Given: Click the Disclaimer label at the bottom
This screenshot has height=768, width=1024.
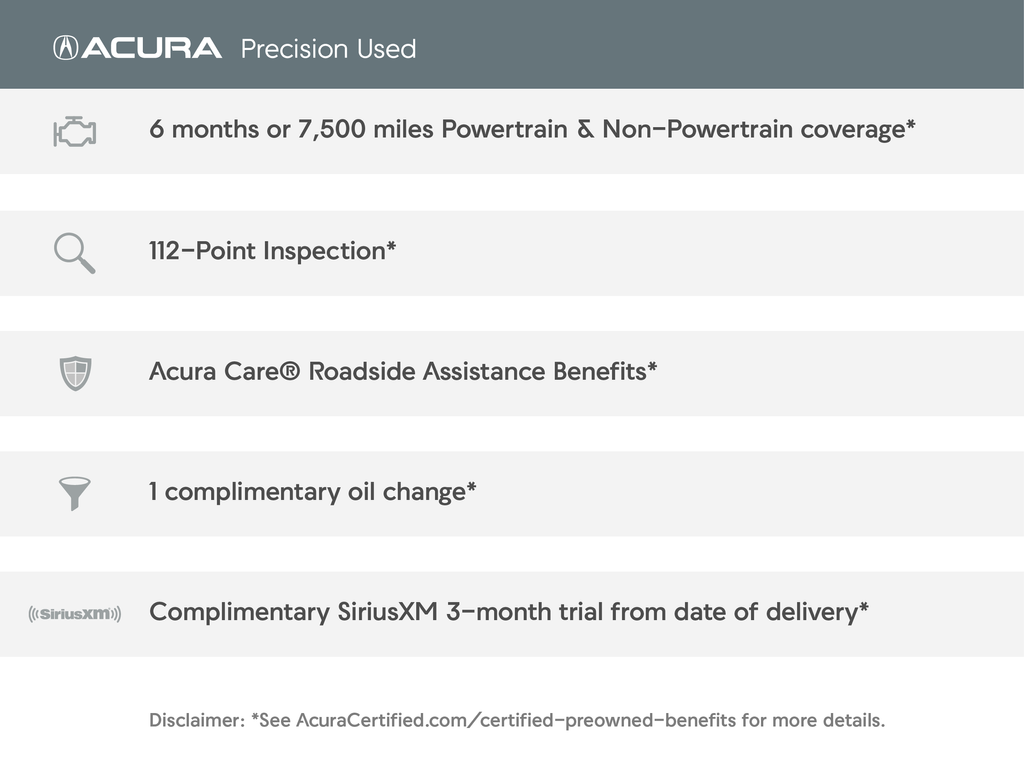Looking at the screenshot, I should 196,720.
